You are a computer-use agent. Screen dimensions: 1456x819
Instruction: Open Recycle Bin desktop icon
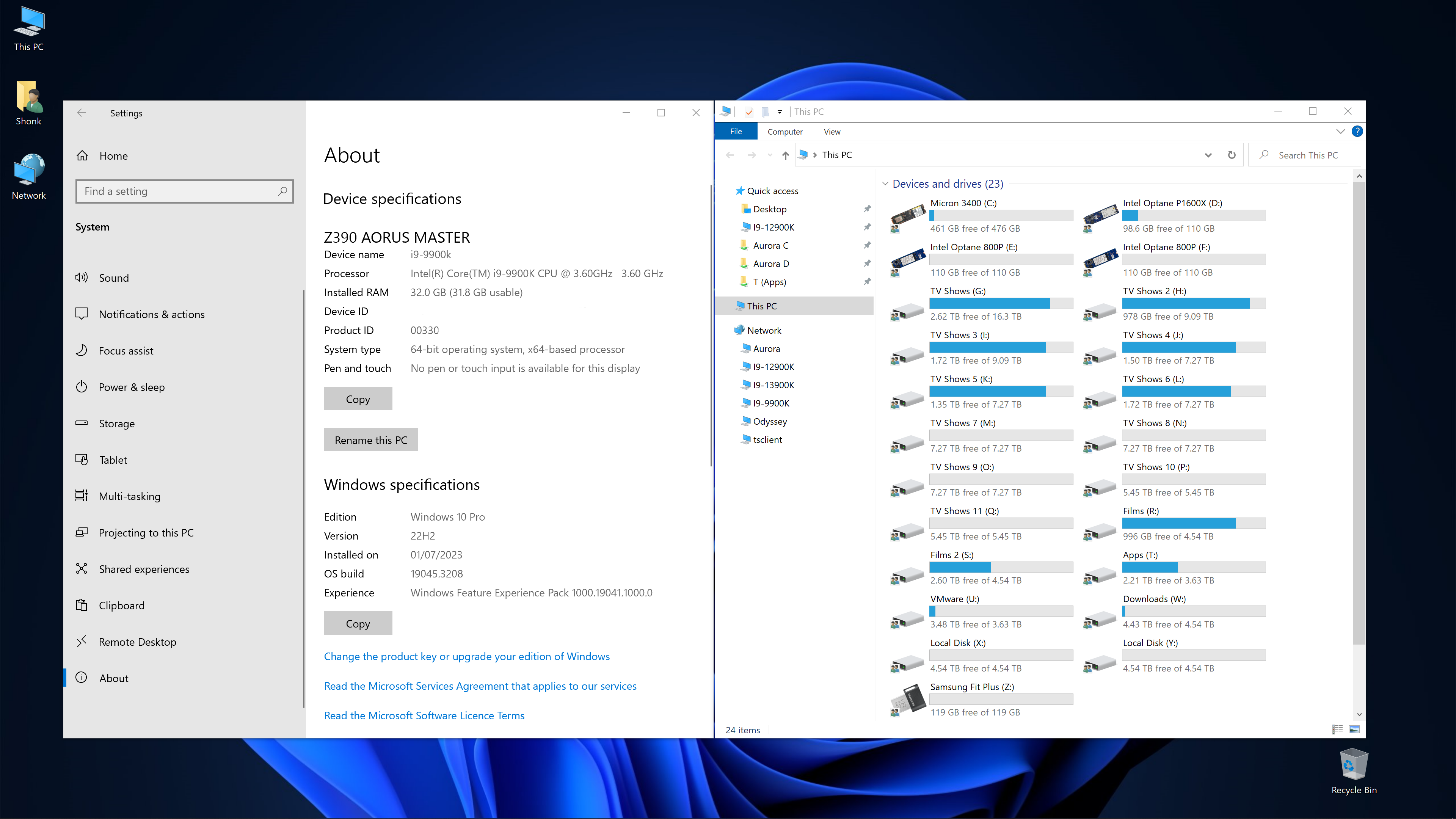1354,772
